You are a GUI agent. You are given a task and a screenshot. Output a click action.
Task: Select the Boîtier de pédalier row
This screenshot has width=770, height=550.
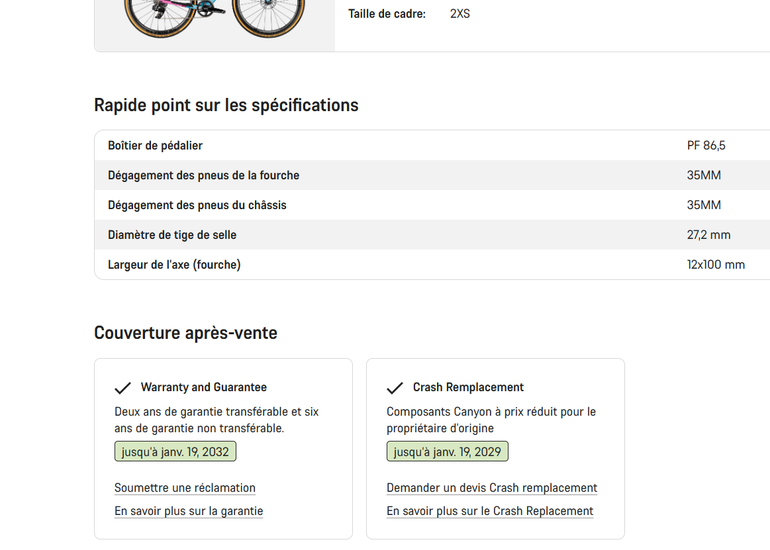pyautogui.click(x=432, y=145)
